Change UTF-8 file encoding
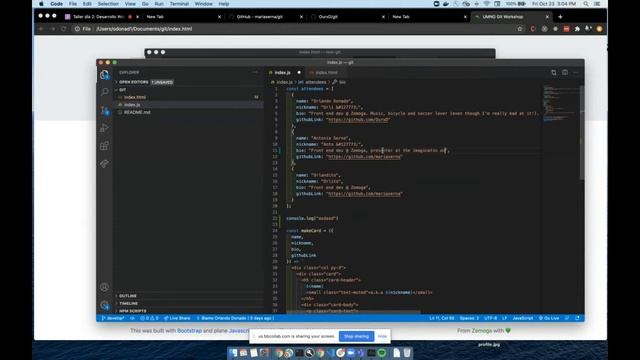 (x=491, y=318)
